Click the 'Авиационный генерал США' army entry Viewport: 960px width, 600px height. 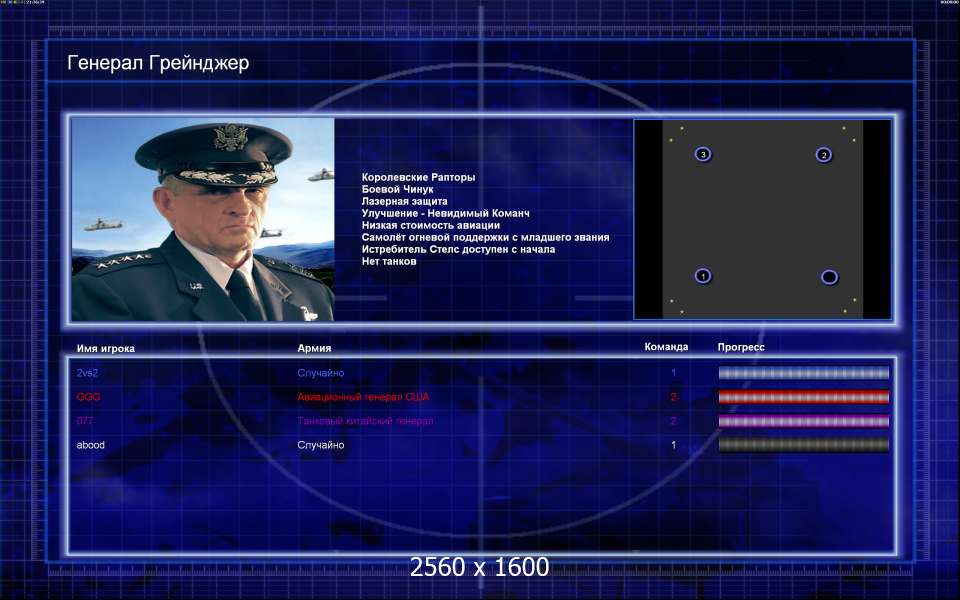click(x=363, y=397)
